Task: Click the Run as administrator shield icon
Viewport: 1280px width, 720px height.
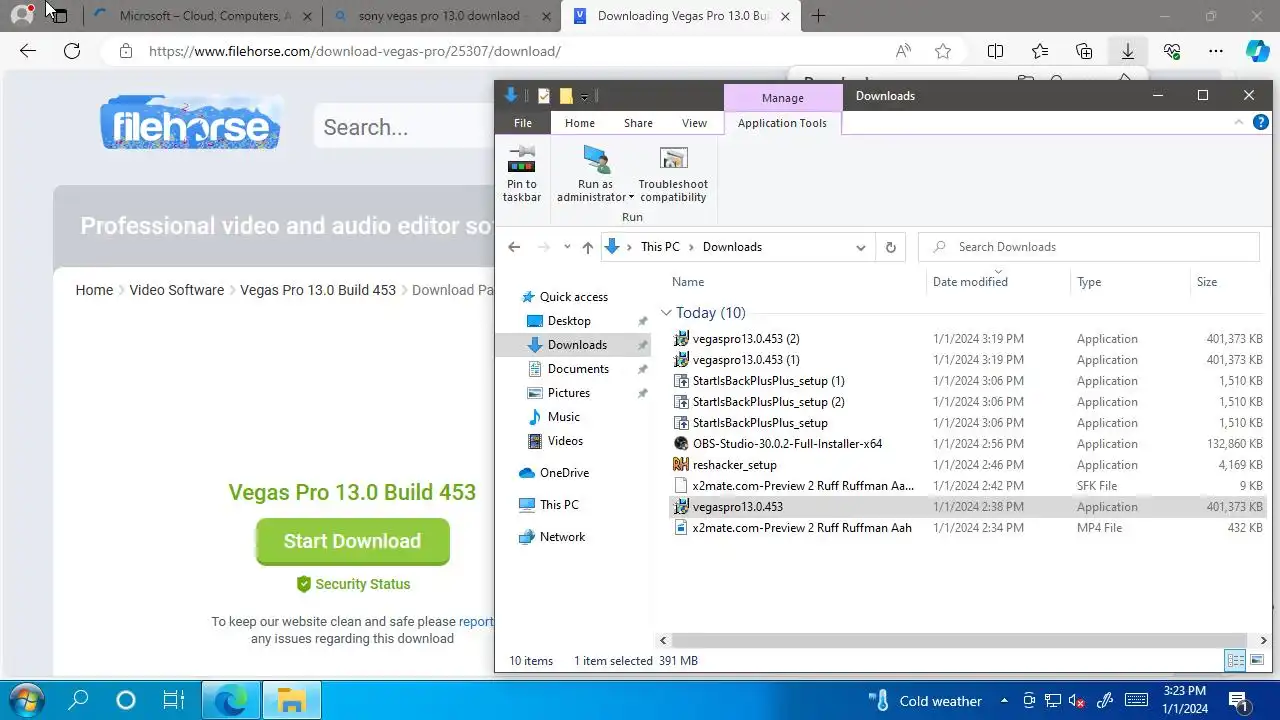Action: tap(596, 159)
